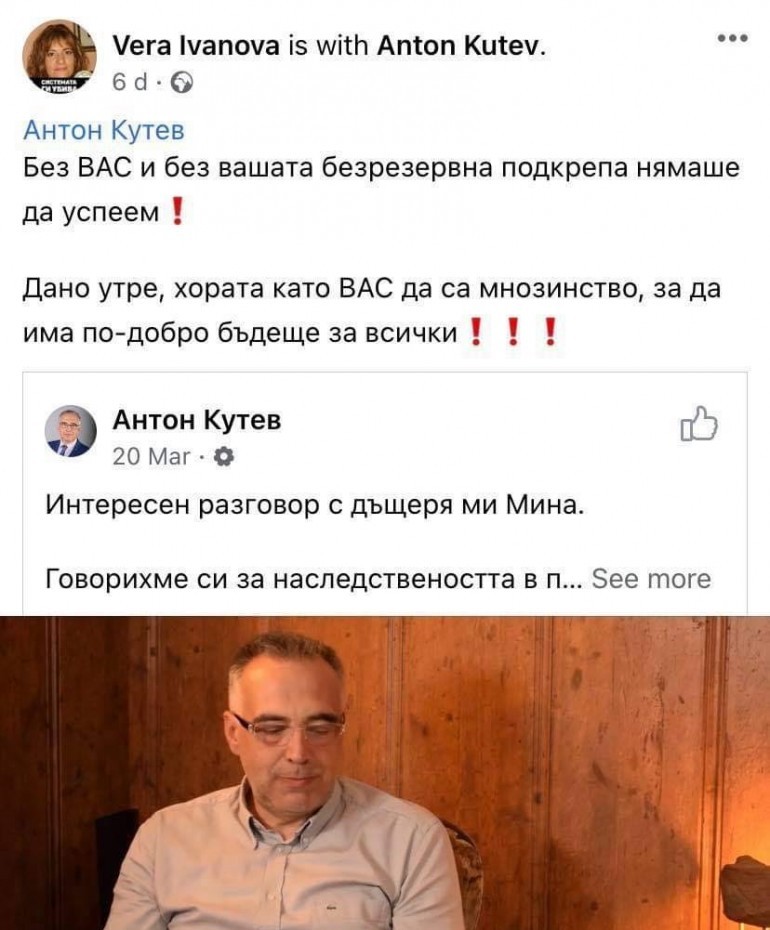Open Антон Кутев's small avatar in shared post

[71, 431]
